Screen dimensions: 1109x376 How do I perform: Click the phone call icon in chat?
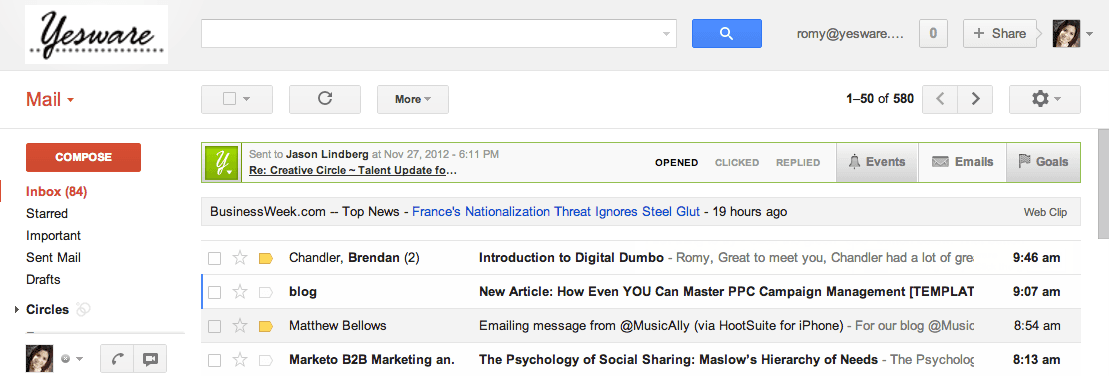tap(117, 359)
